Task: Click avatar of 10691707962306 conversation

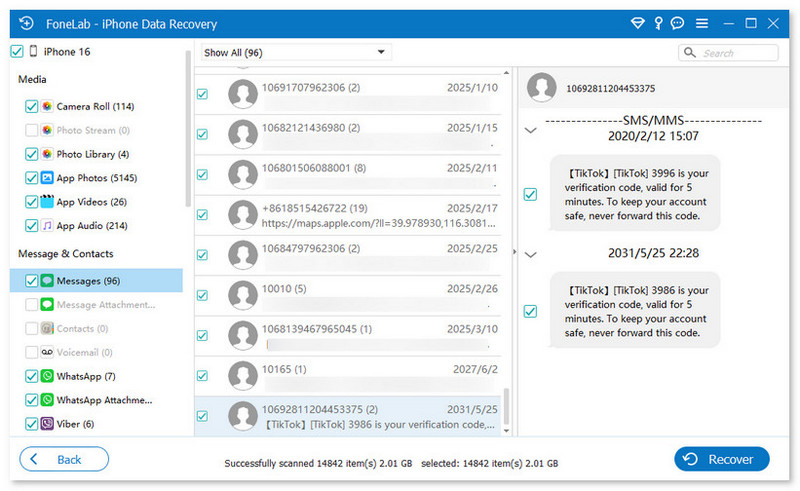Action: tap(243, 94)
